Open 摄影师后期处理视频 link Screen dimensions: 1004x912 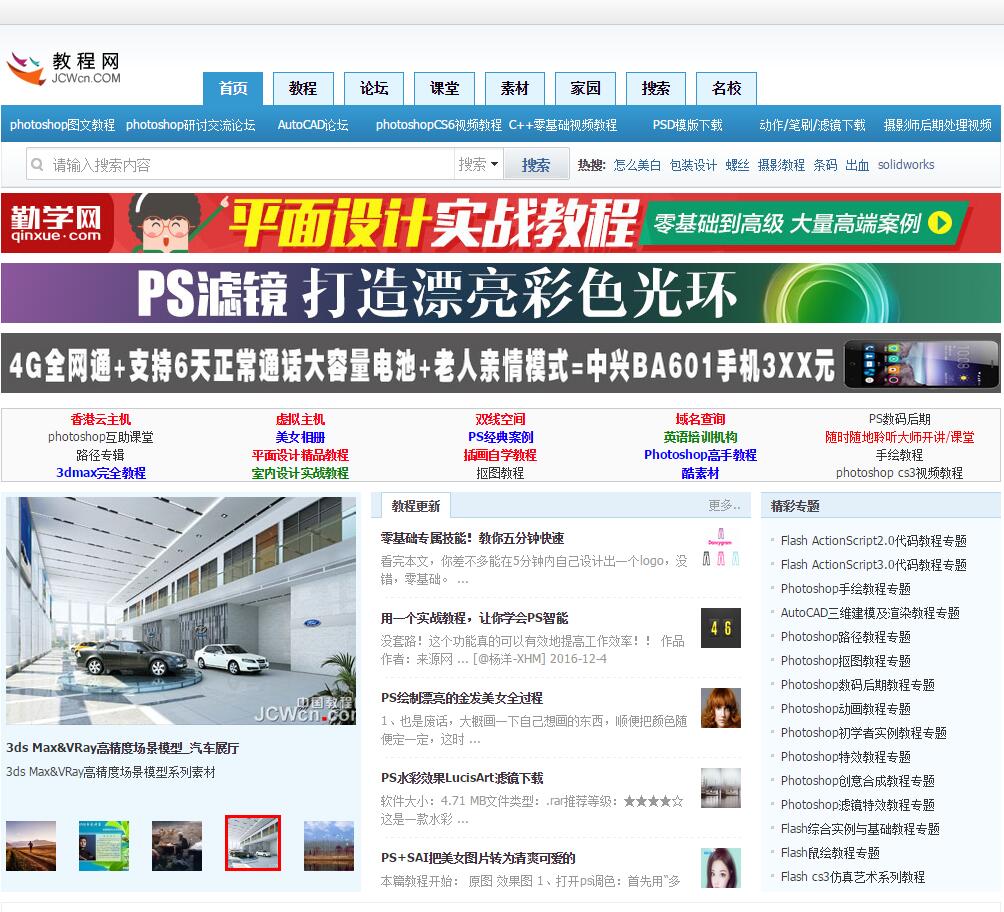point(937,125)
